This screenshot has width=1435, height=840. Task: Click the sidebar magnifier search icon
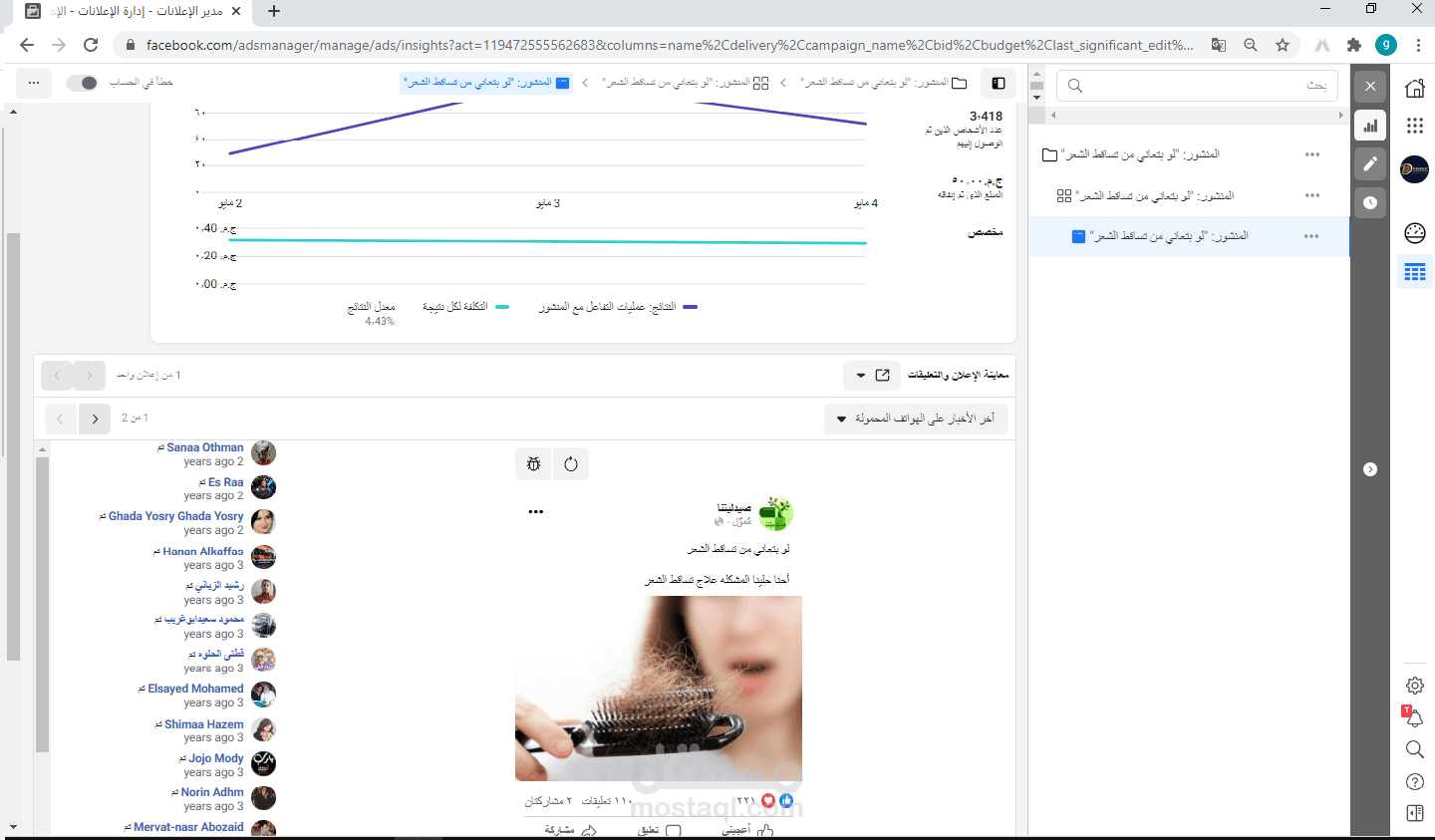tap(1415, 749)
